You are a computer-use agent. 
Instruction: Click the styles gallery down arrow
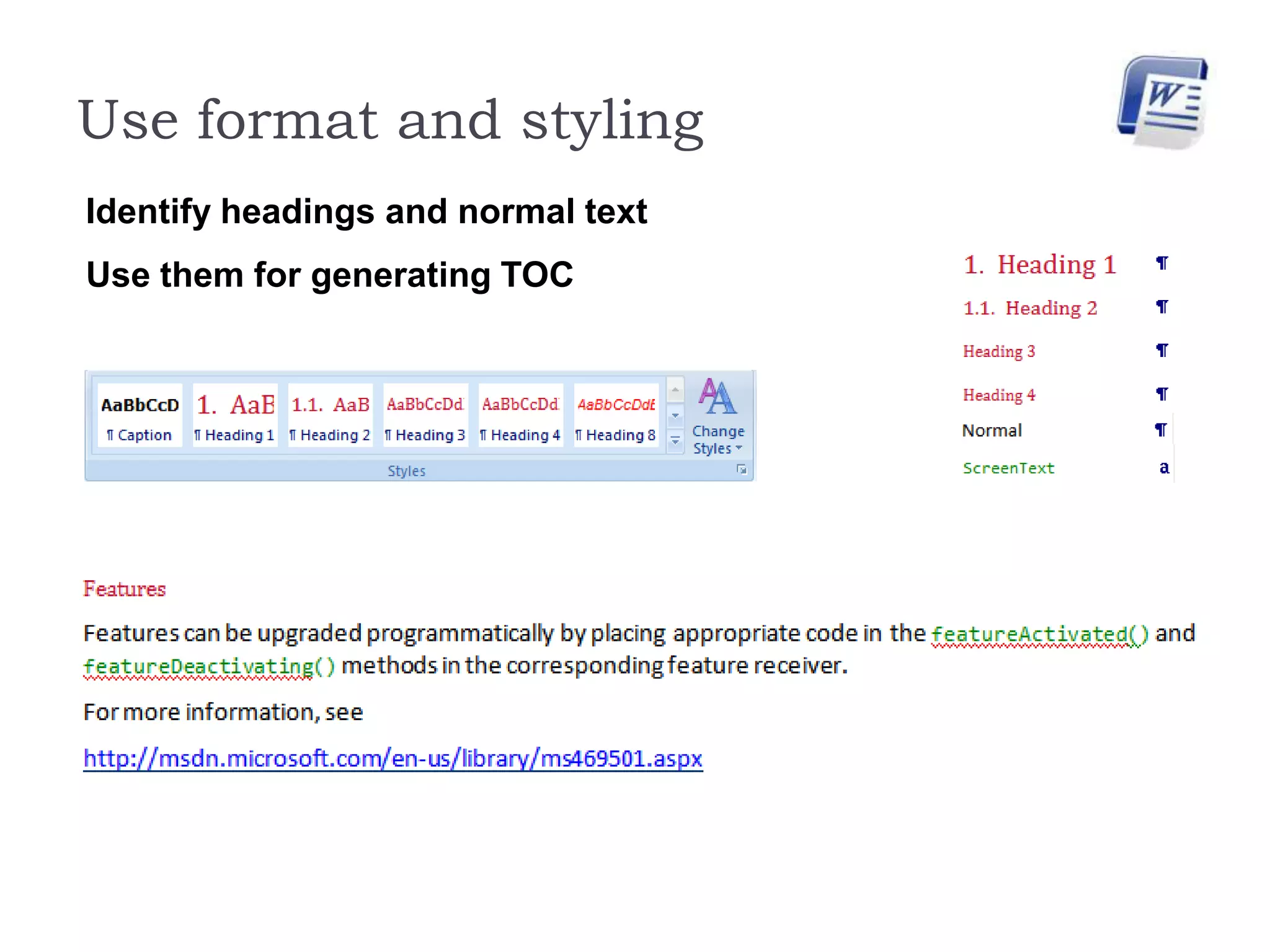coord(675,415)
